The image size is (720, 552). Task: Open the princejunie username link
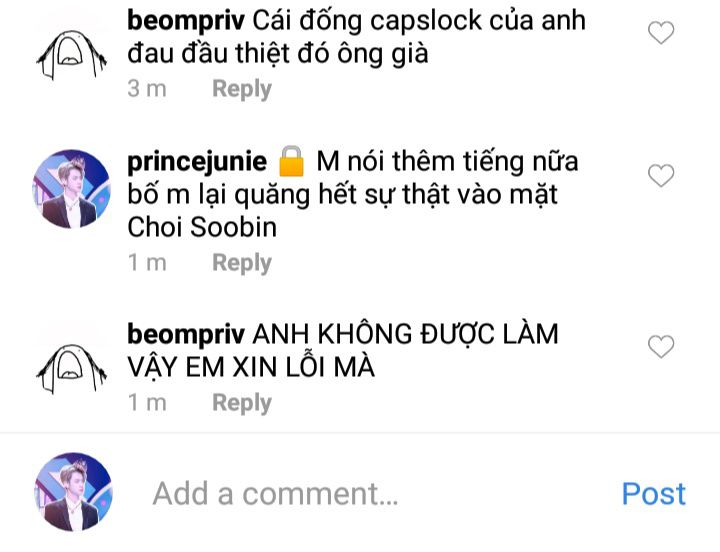pyautogui.click(x=197, y=163)
